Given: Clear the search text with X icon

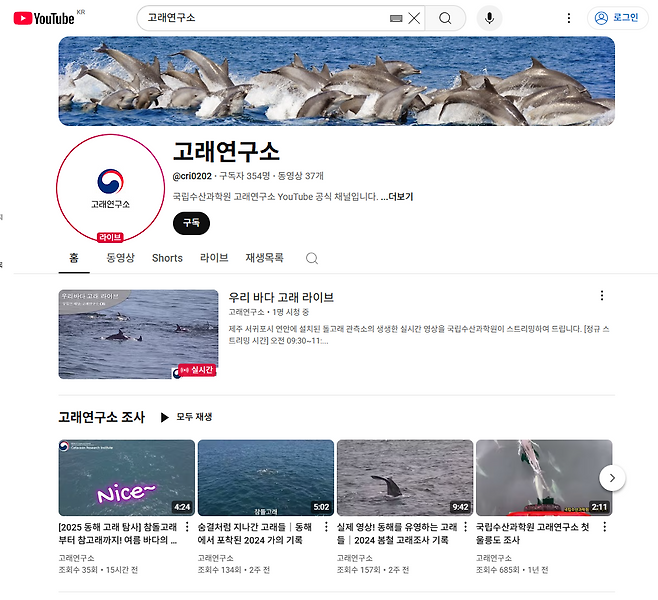Looking at the screenshot, I should 414,18.
